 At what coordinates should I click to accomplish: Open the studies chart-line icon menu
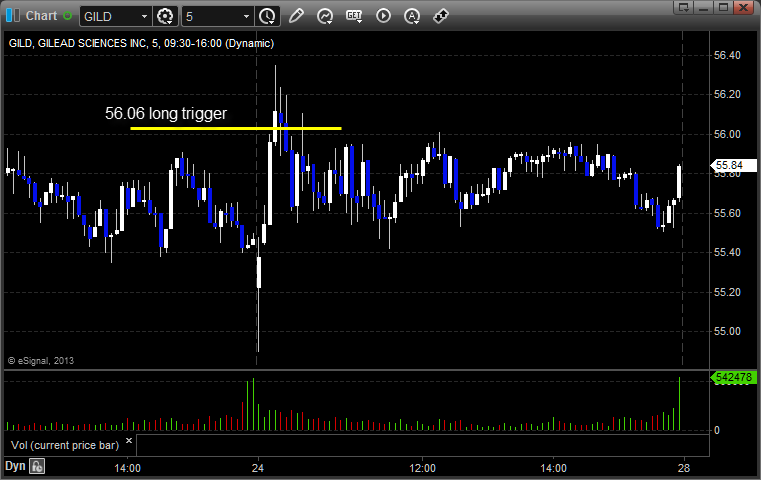[x=325, y=16]
